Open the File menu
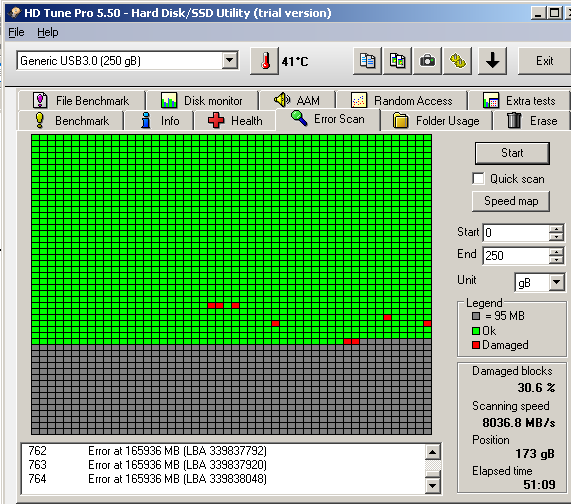This screenshot has width=572, height=504. coord(16,32)
